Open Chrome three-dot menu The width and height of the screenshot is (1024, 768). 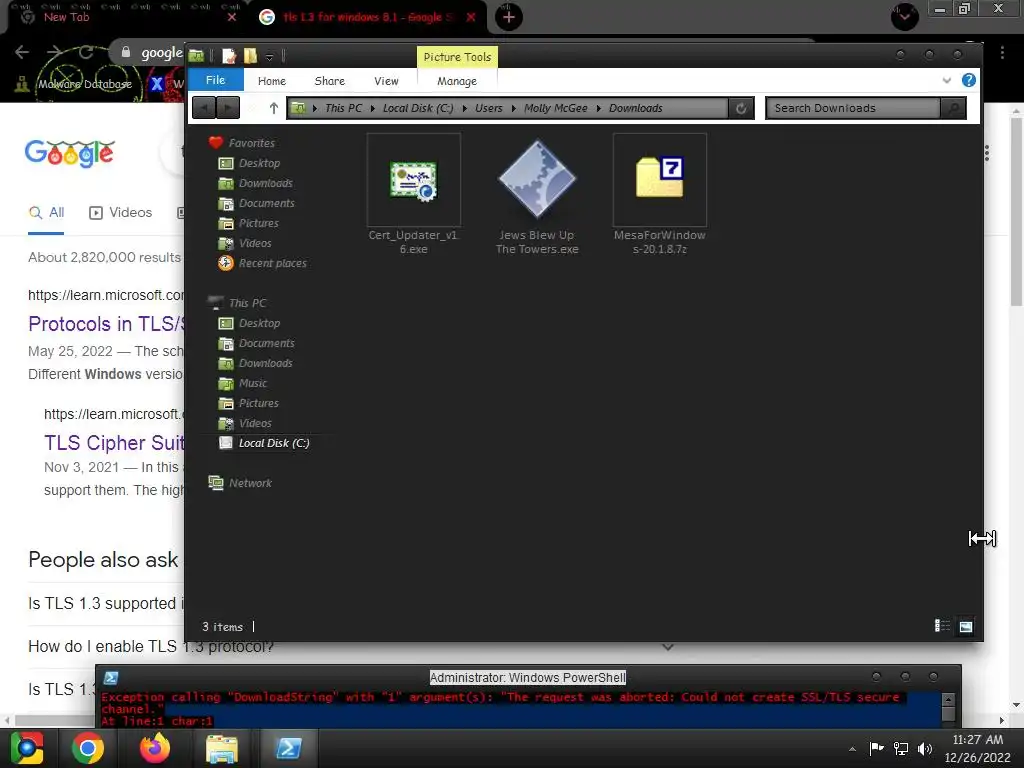pos(1002,52)
